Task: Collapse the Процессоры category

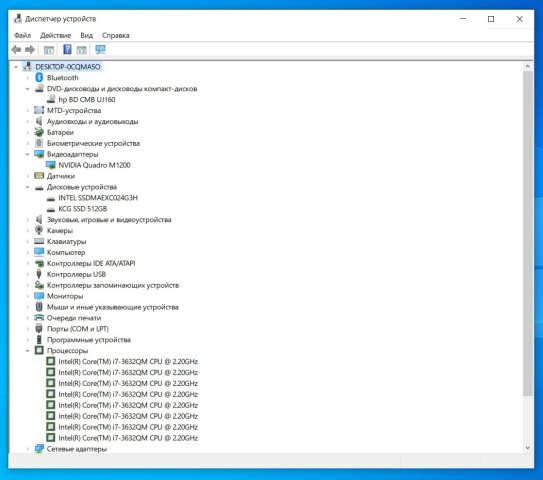Action: click(27, 350)
